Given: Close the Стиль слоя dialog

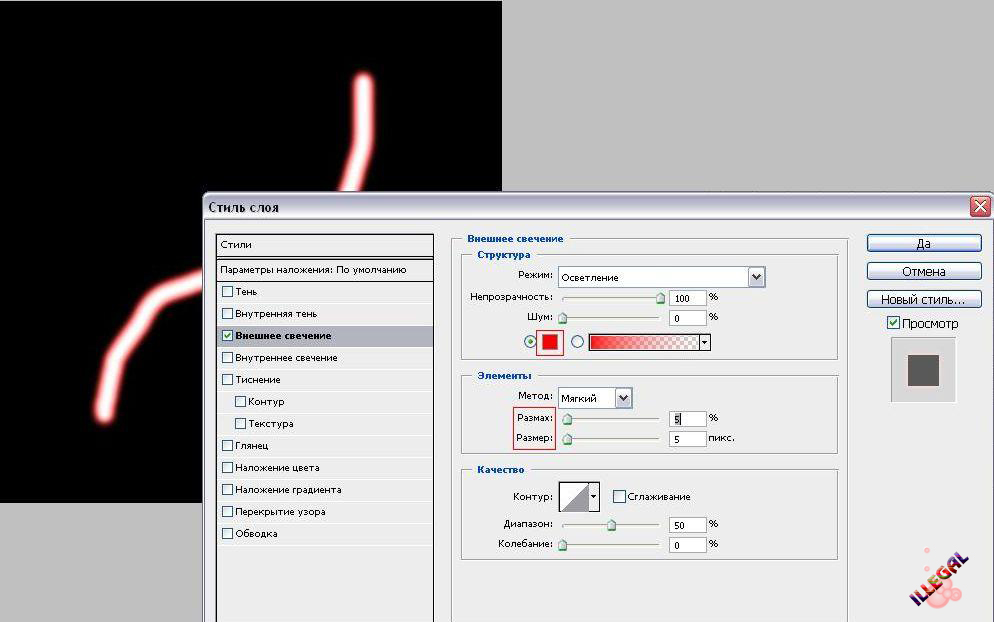Looking at the screenshot, I should tap(979, 207).
